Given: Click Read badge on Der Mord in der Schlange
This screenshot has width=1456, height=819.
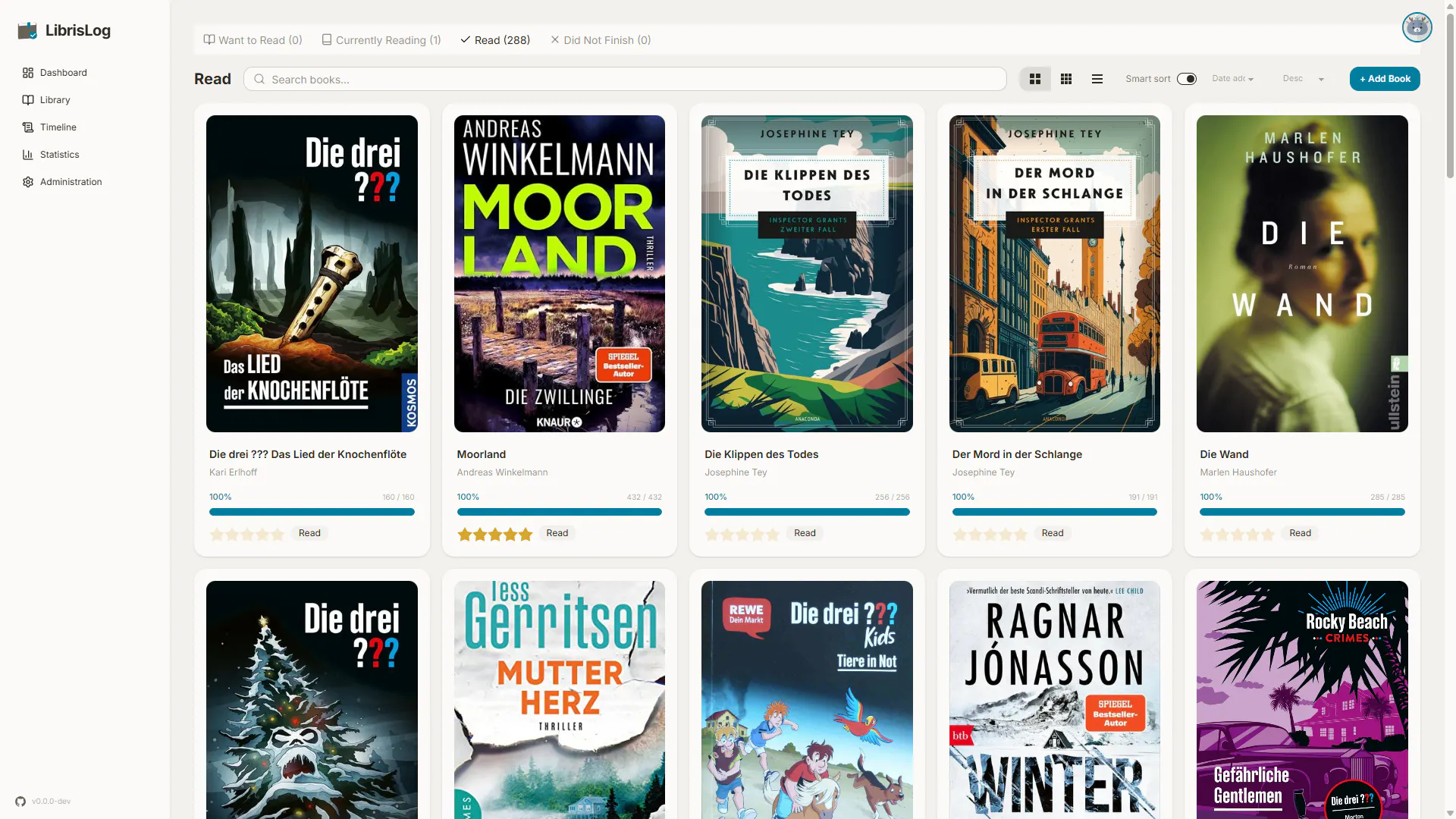Looking at the screenshot, I should [x=1053, y=533].
